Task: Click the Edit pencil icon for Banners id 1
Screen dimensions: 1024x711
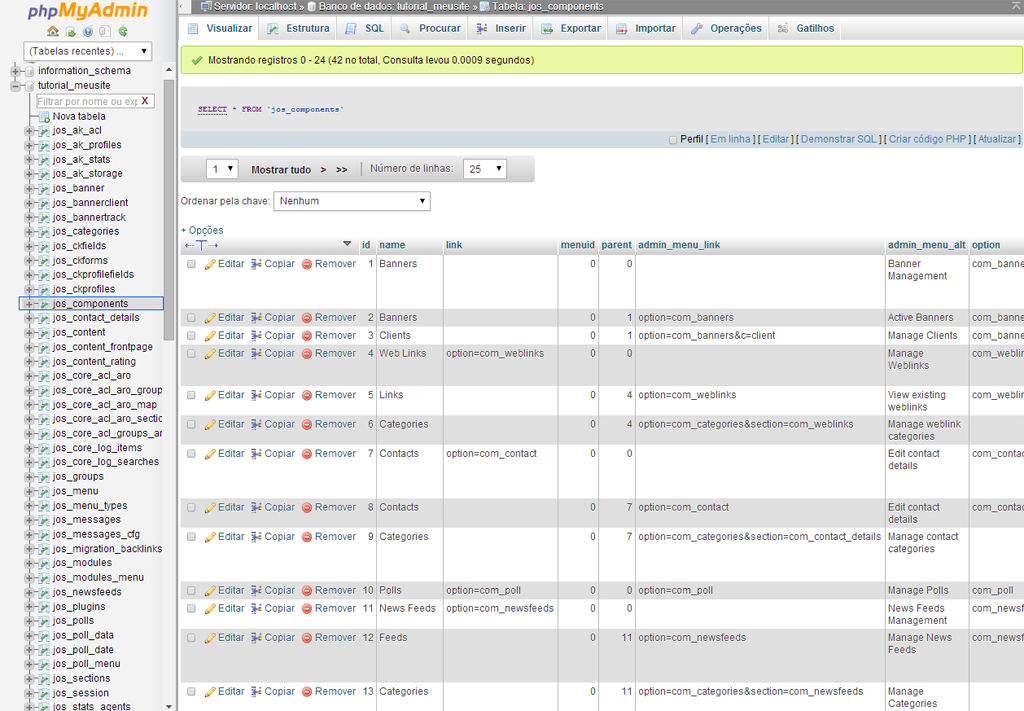Action: click(210, 264)
